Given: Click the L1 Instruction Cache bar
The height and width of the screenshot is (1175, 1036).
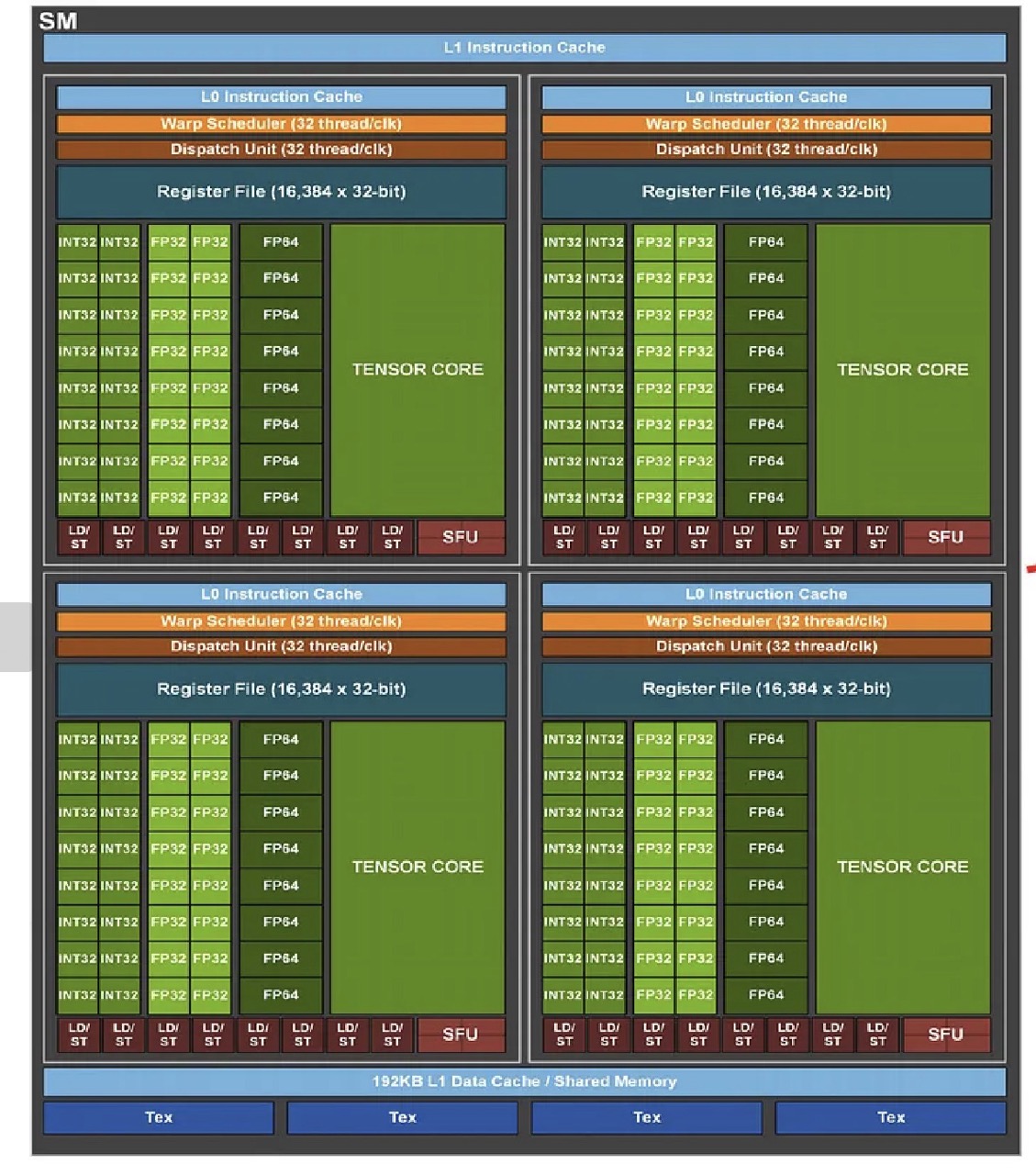Looking at the screenshot, I should [x=524, y=48].
